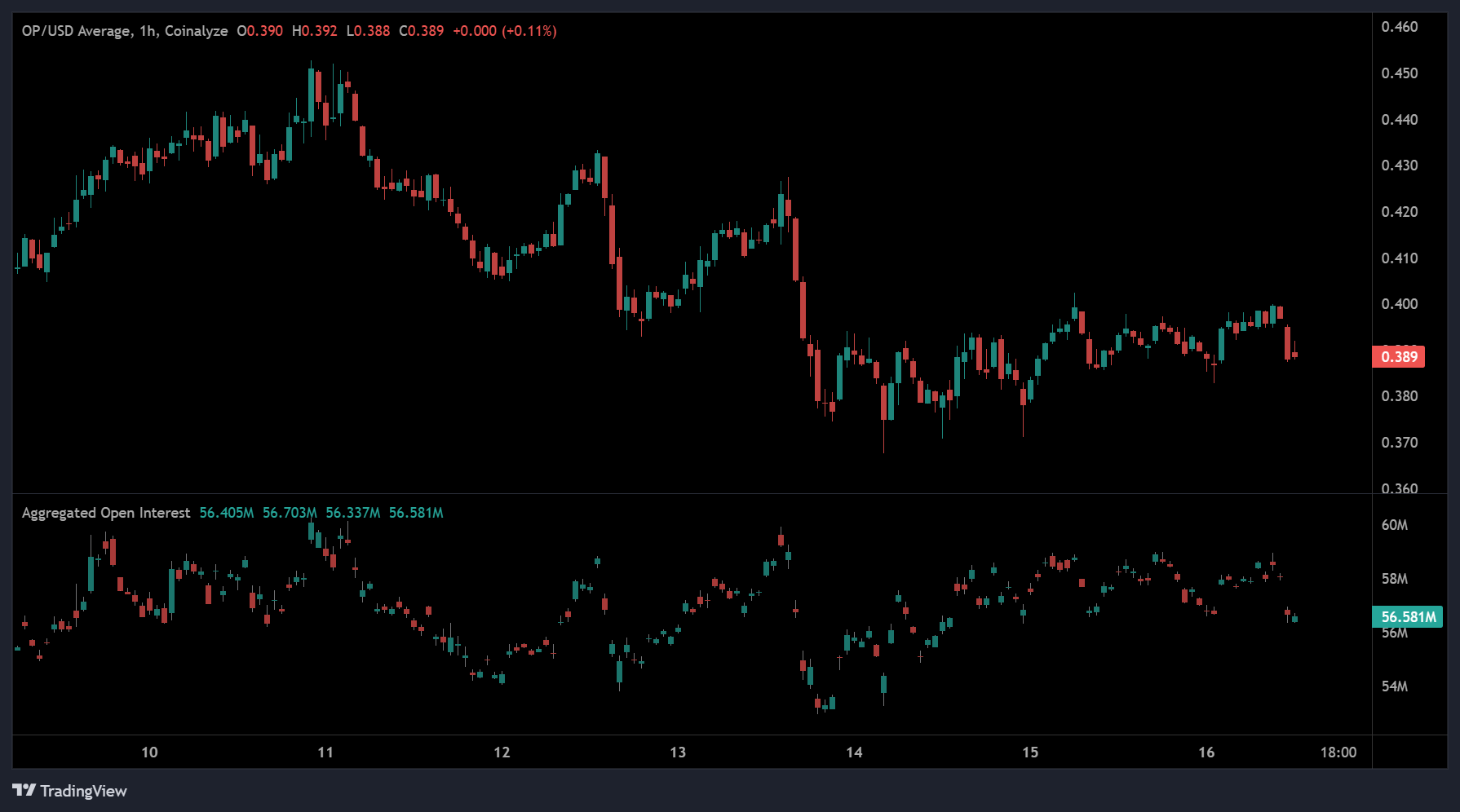The width and height of the screenshot is (1460, 812).
Task: Select date 14 on the time axis
Action: click(x=854, y=752)
